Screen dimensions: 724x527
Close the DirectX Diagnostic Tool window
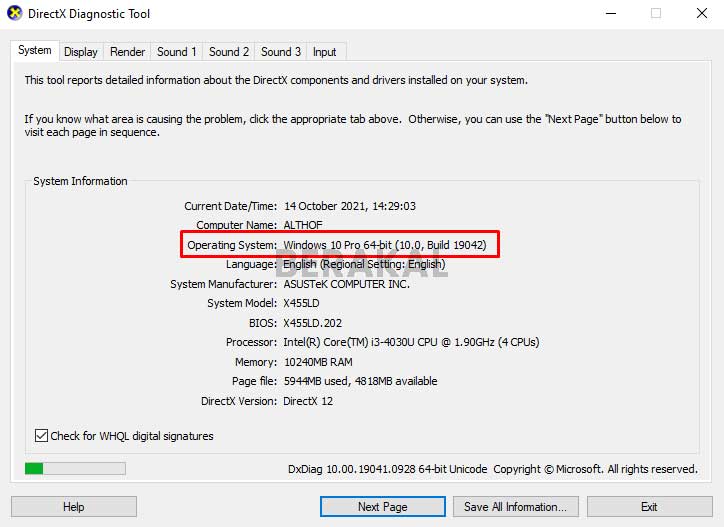coord(702,14)
